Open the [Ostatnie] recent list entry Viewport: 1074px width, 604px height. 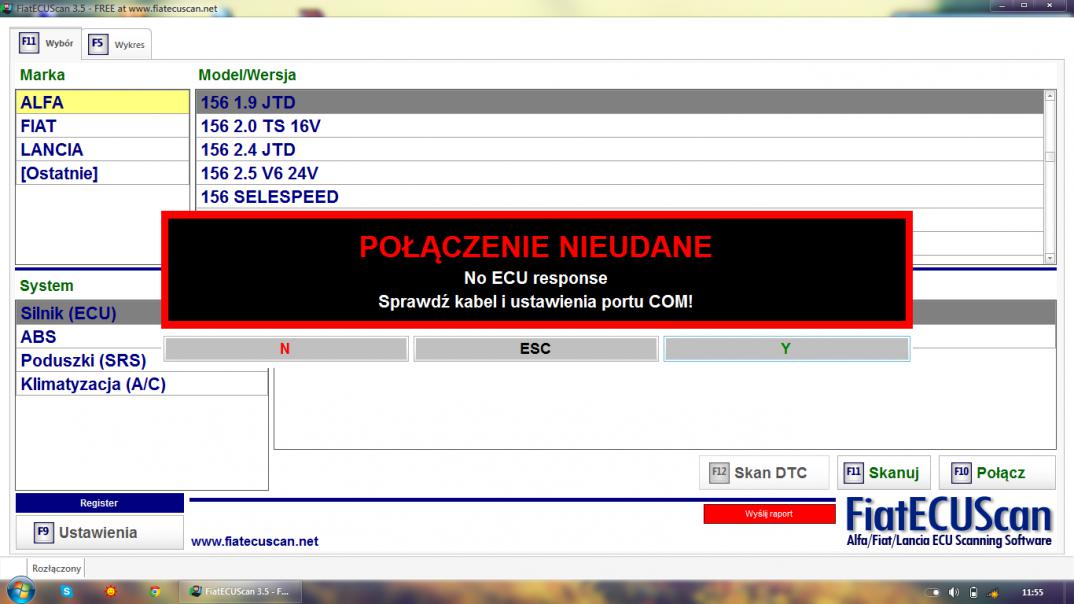click(x=102, y=173)
